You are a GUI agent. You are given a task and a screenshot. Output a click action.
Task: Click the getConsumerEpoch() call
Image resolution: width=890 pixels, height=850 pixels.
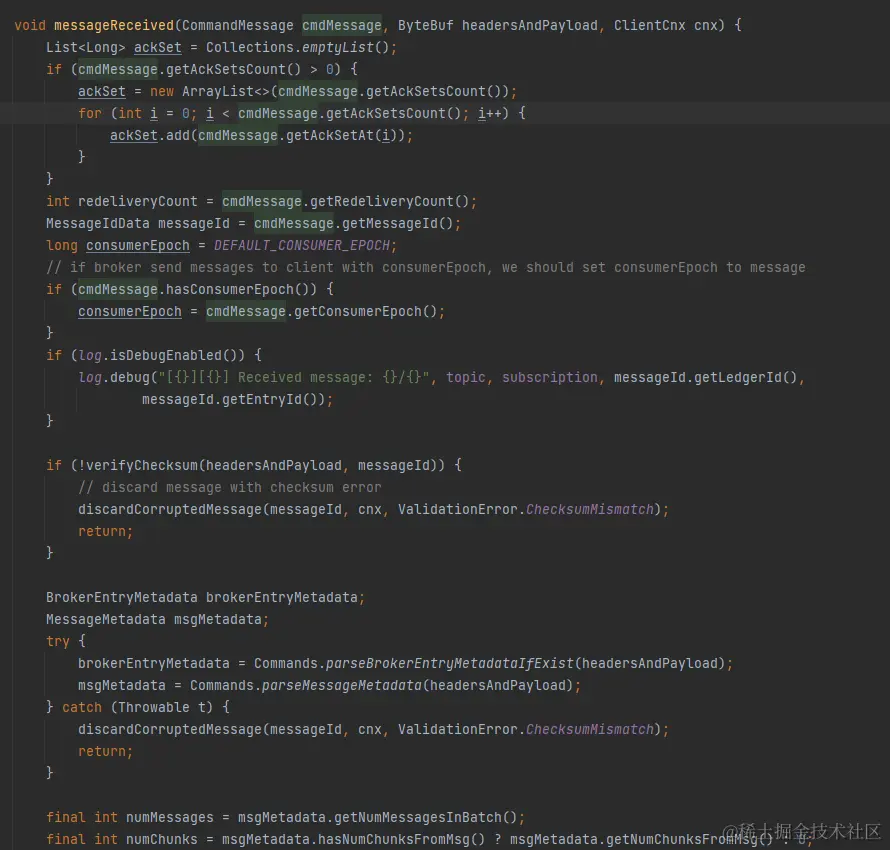[x=366, y=312]
